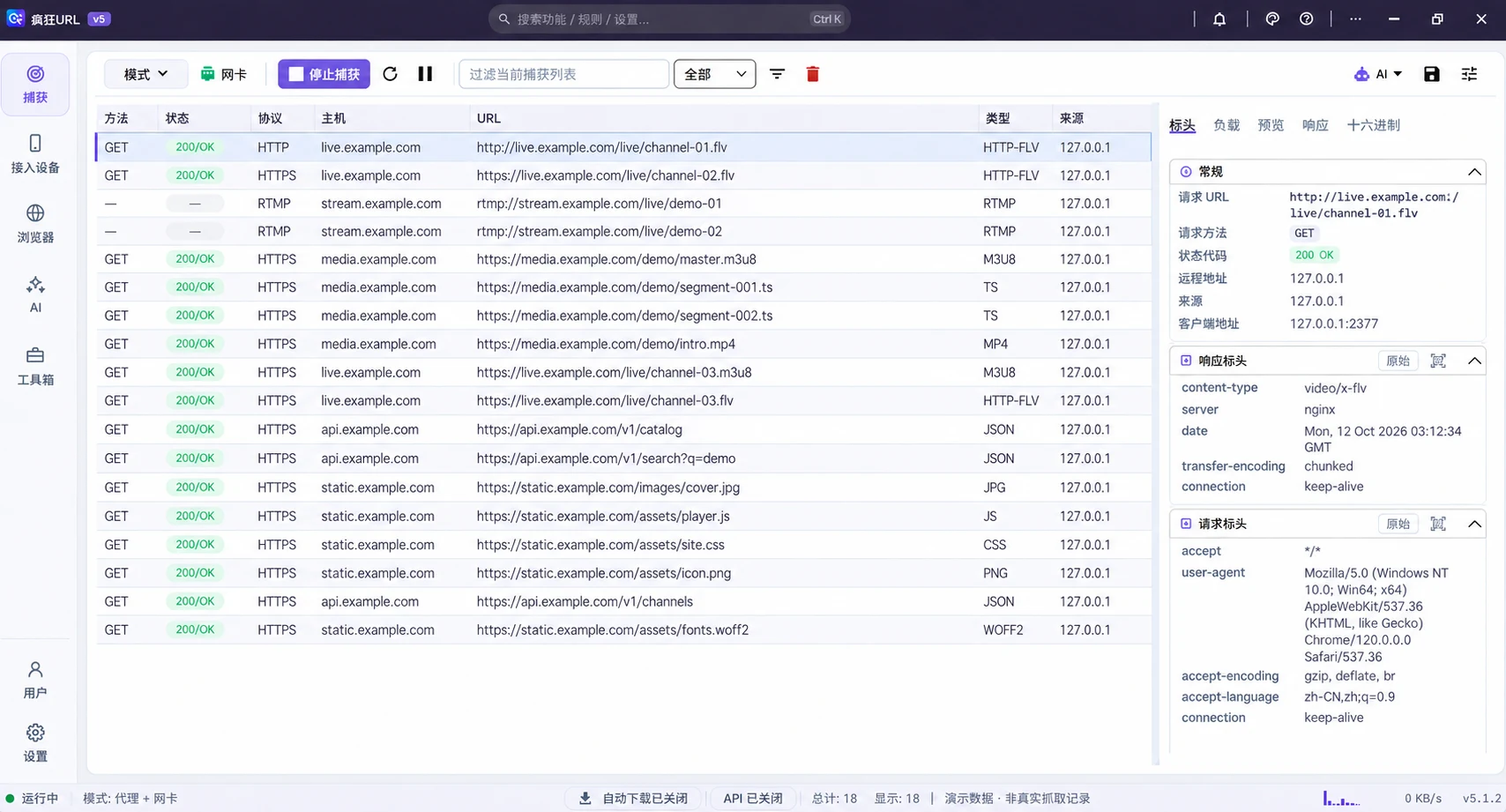1506x812 pixels.
Task: Collapse the 响应标头 section
Action: (x=1474, y=361)
